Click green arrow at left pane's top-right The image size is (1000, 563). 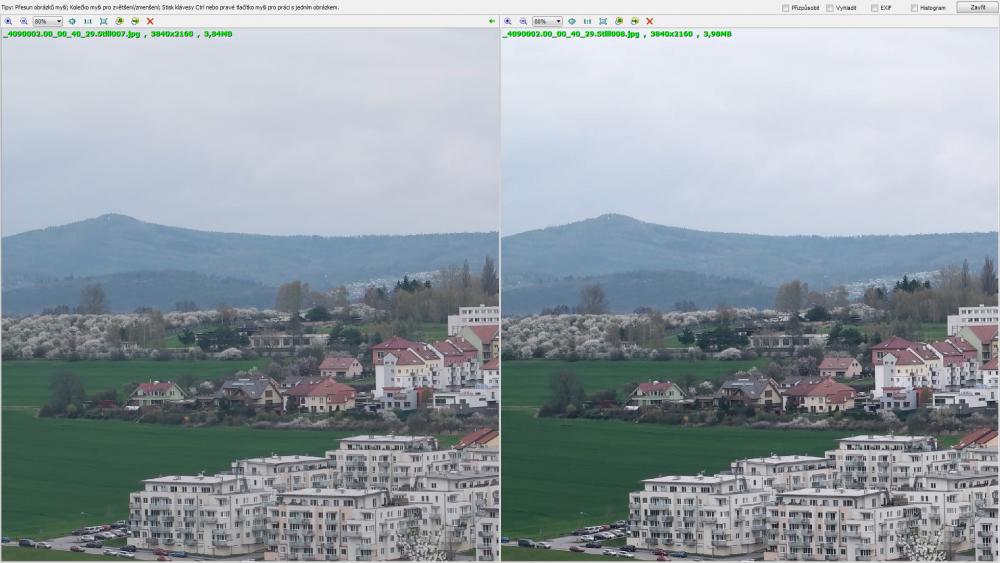[x=491, y=21]
